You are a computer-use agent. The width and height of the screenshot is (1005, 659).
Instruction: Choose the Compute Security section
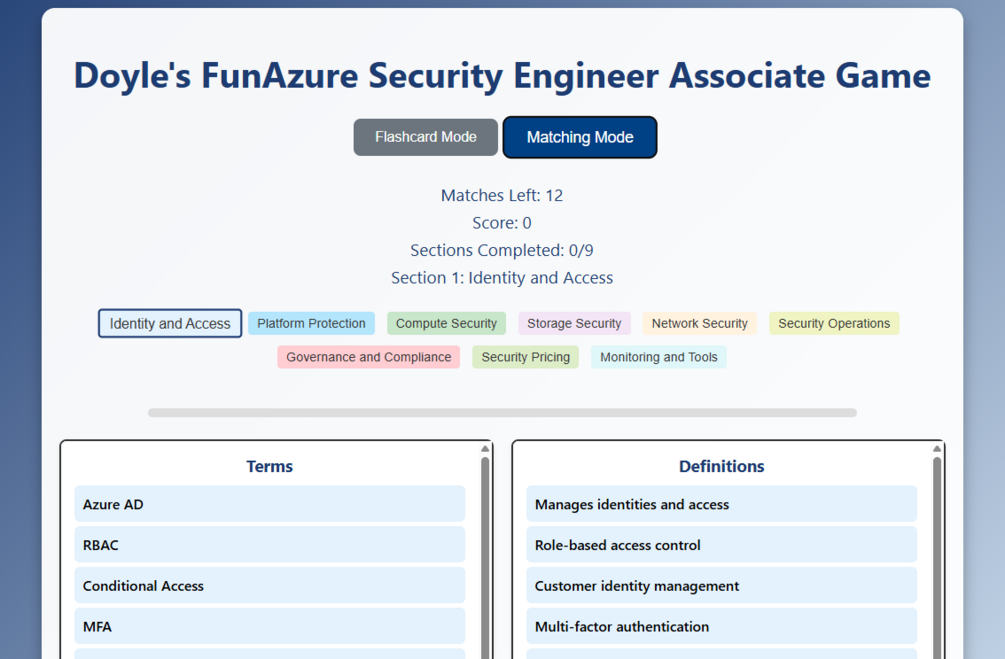point(446,323)
